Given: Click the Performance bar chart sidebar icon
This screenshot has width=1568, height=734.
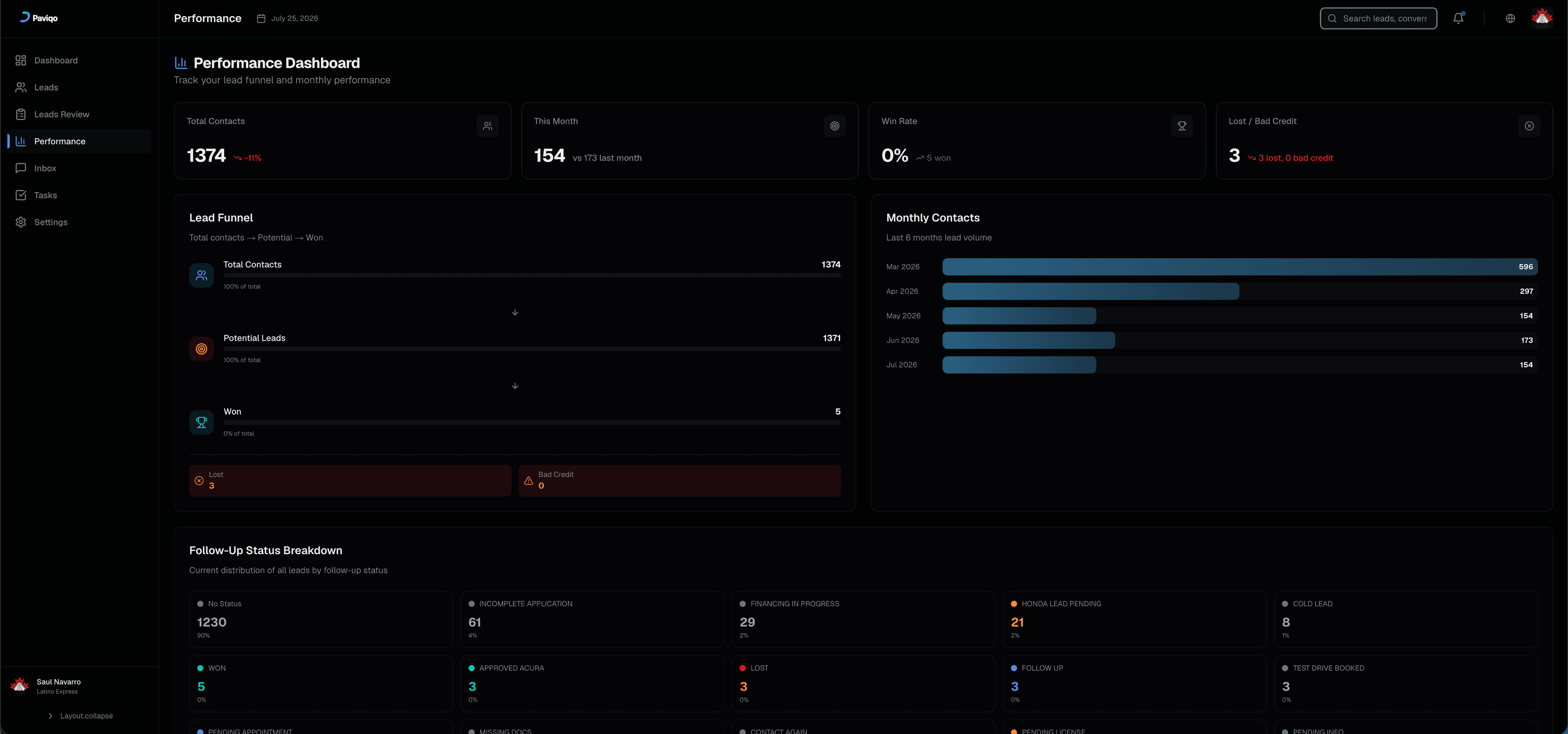Looking at the screenshot, I should pos(21,141).
